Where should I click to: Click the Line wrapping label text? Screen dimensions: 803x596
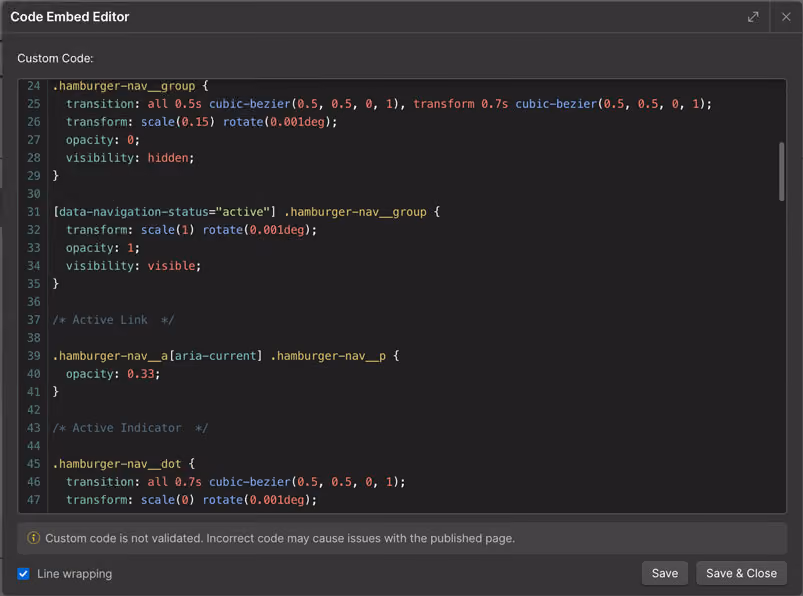tap(74, 573)
